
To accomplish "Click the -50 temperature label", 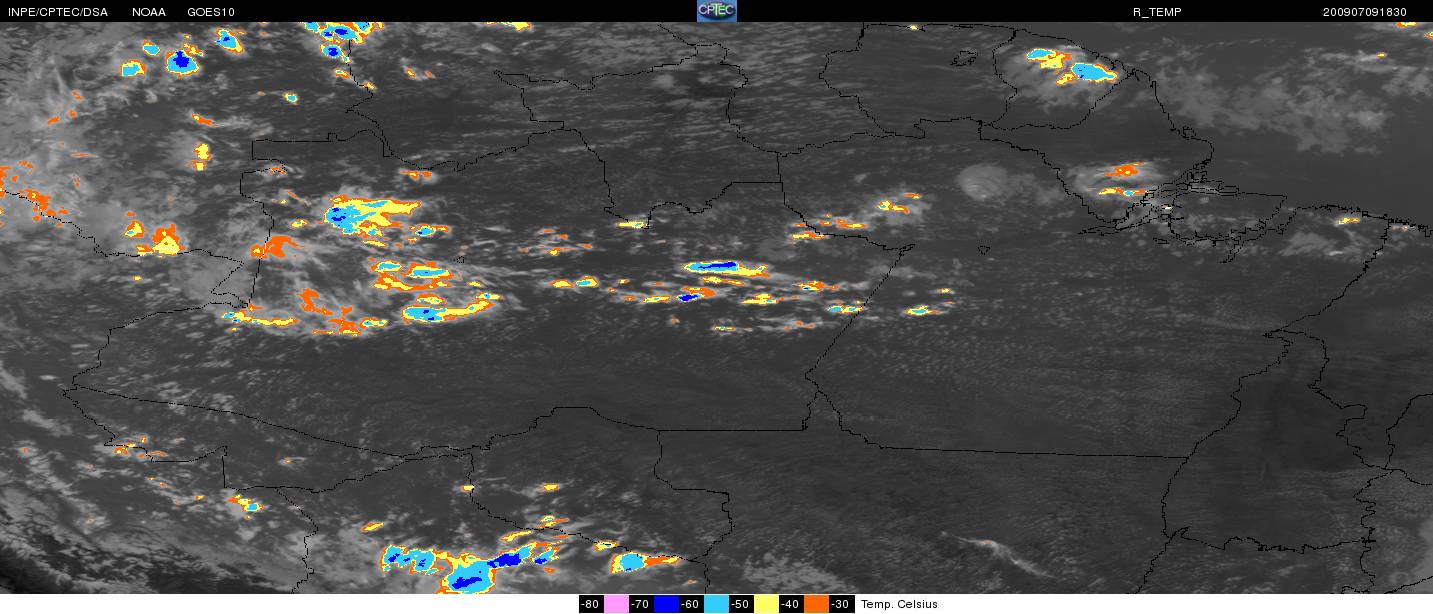I will point(741,604).
